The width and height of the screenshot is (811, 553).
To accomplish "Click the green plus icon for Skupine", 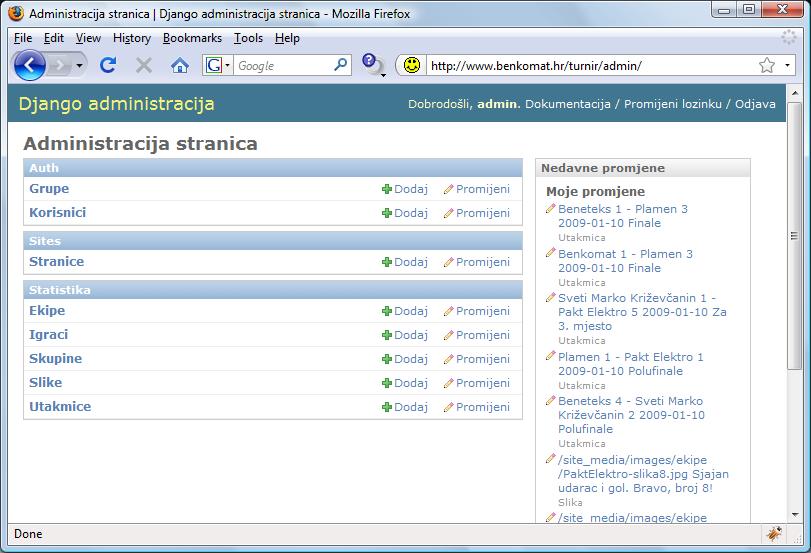I will 386,359.
